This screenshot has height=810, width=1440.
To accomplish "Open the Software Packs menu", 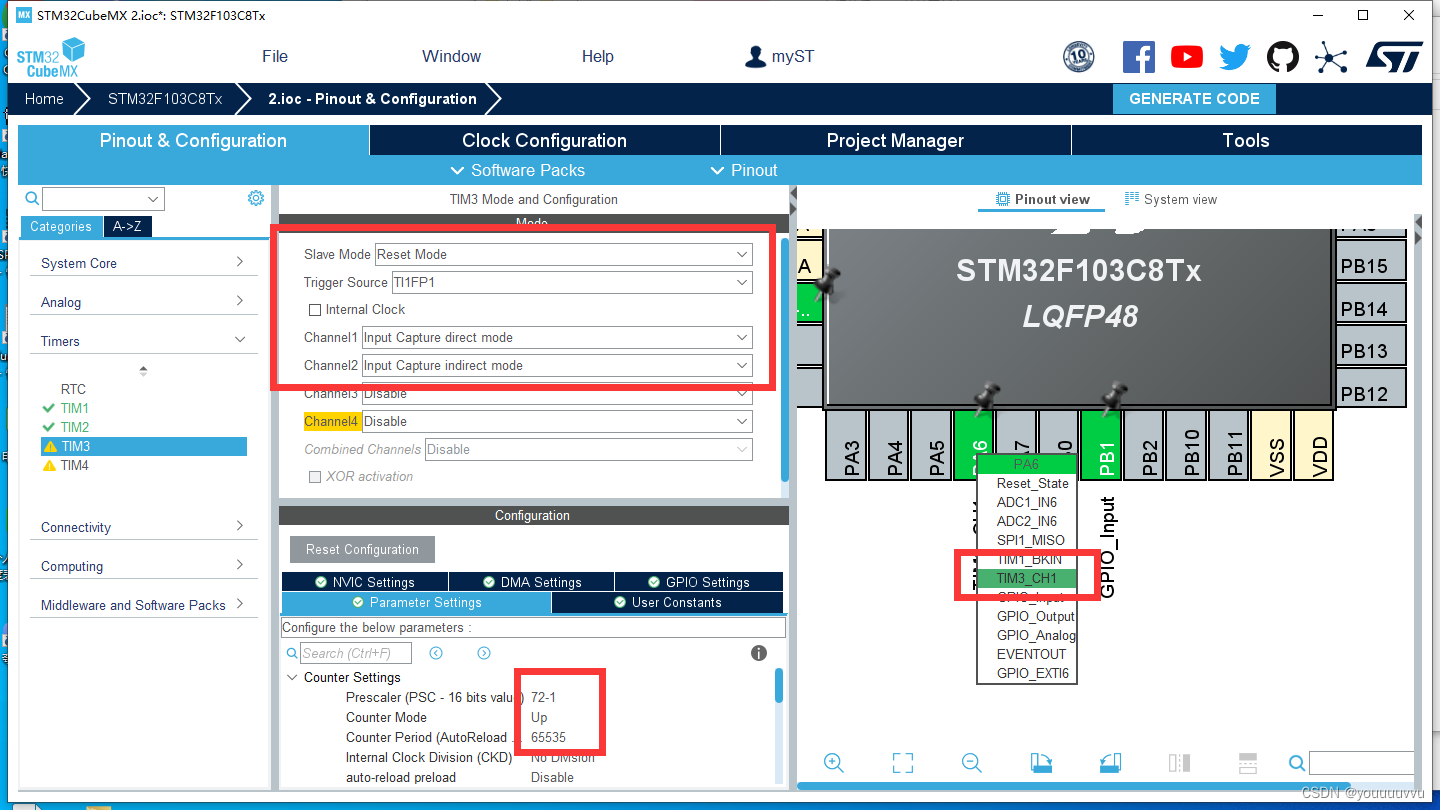I will 517,170.
